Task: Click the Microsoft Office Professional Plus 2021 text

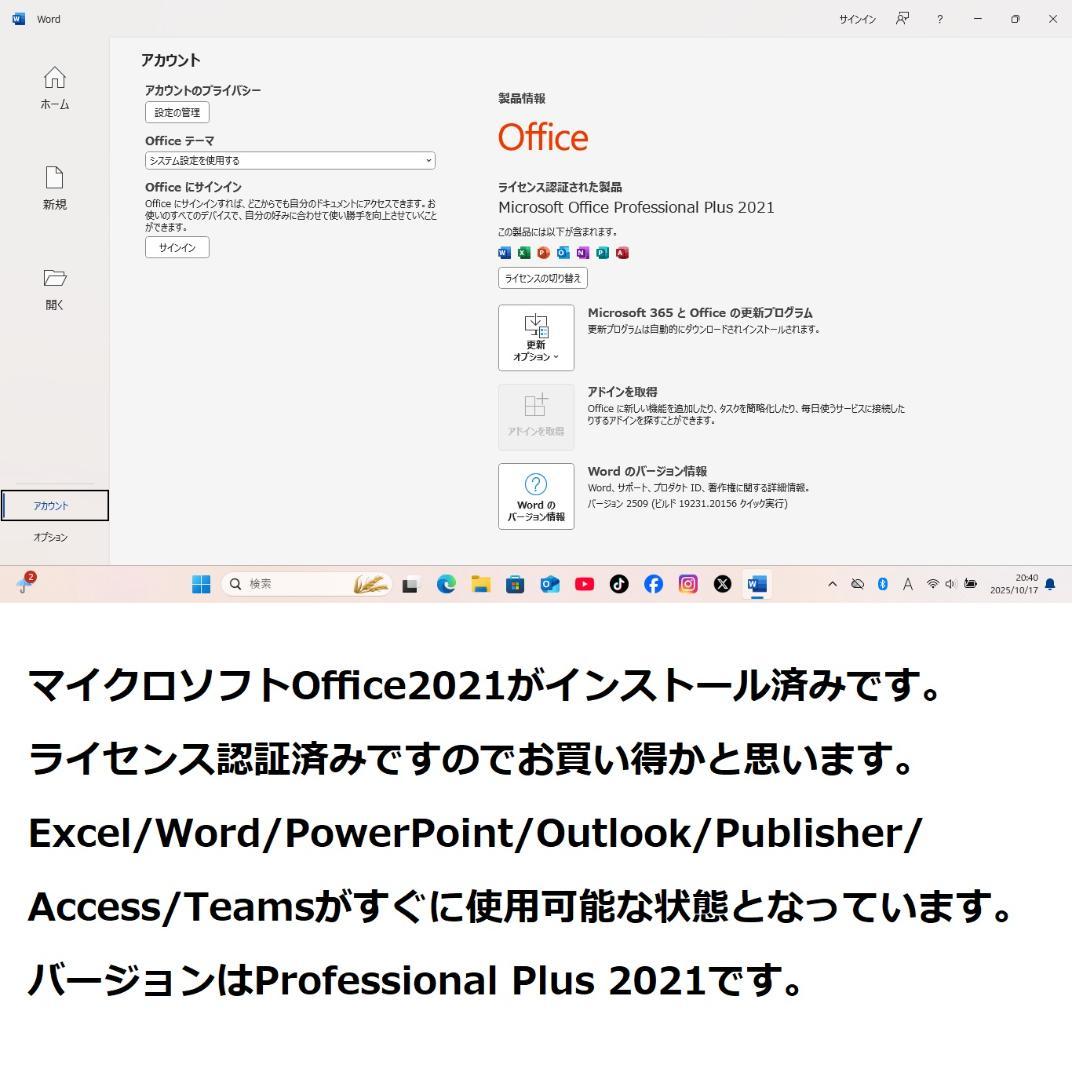Action: pos(636,207)
